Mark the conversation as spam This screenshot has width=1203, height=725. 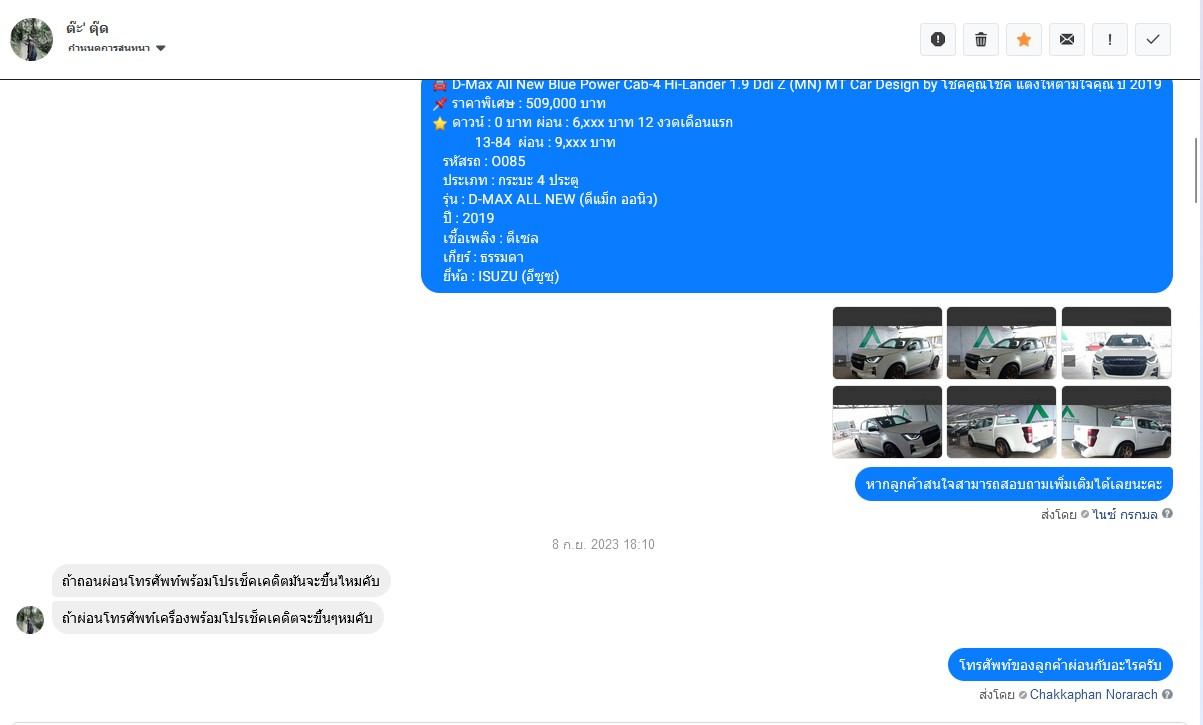click(x=938, y=39)
